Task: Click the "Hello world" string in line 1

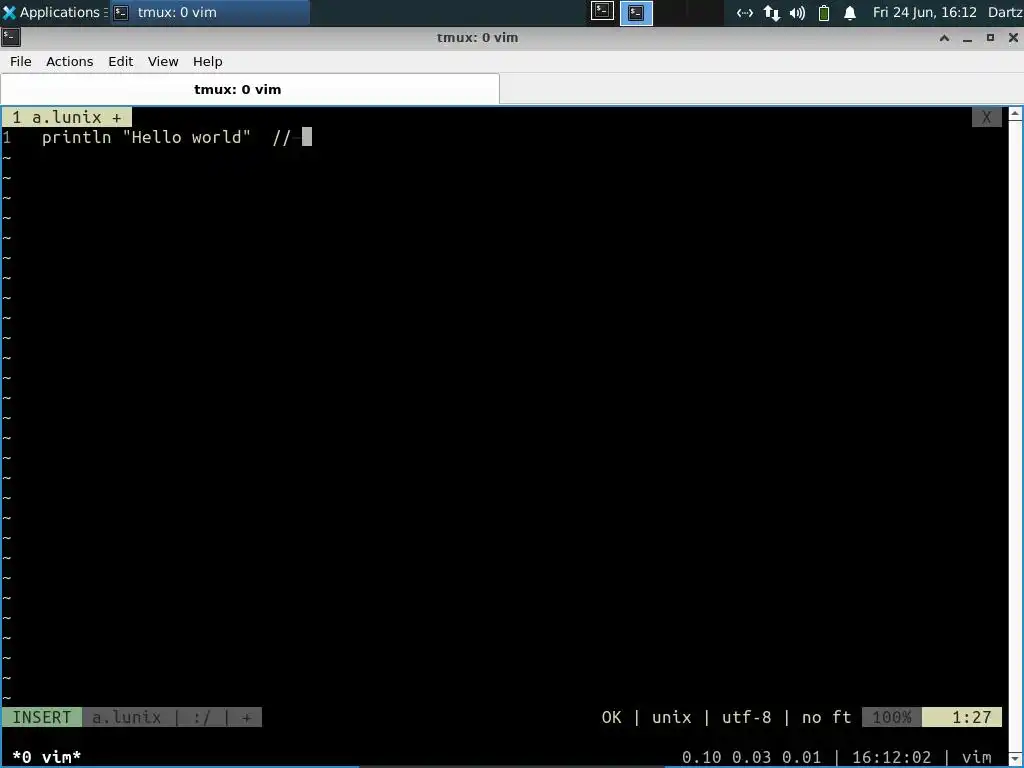Action: click(x=187, y=137)
